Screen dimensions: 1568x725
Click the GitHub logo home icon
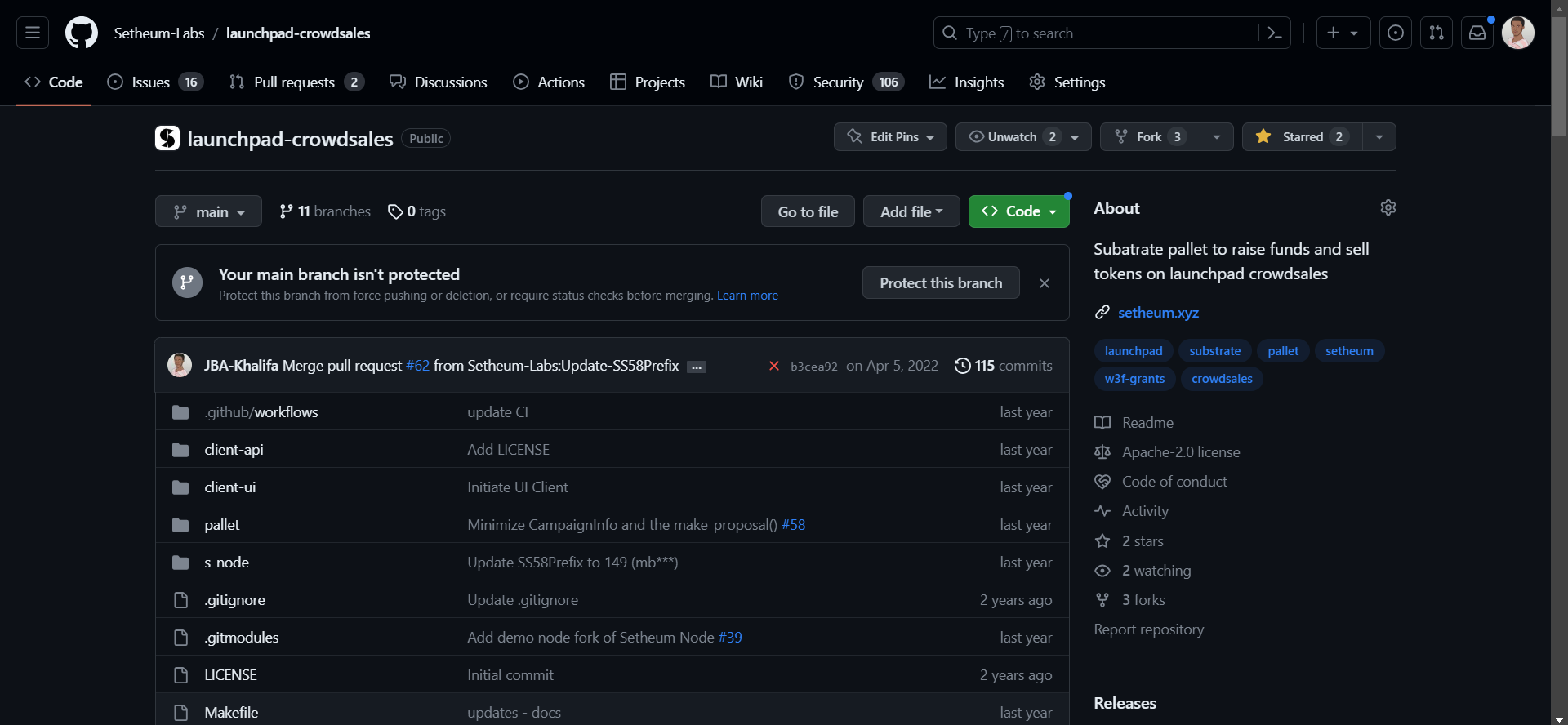[x=82, y=33]
